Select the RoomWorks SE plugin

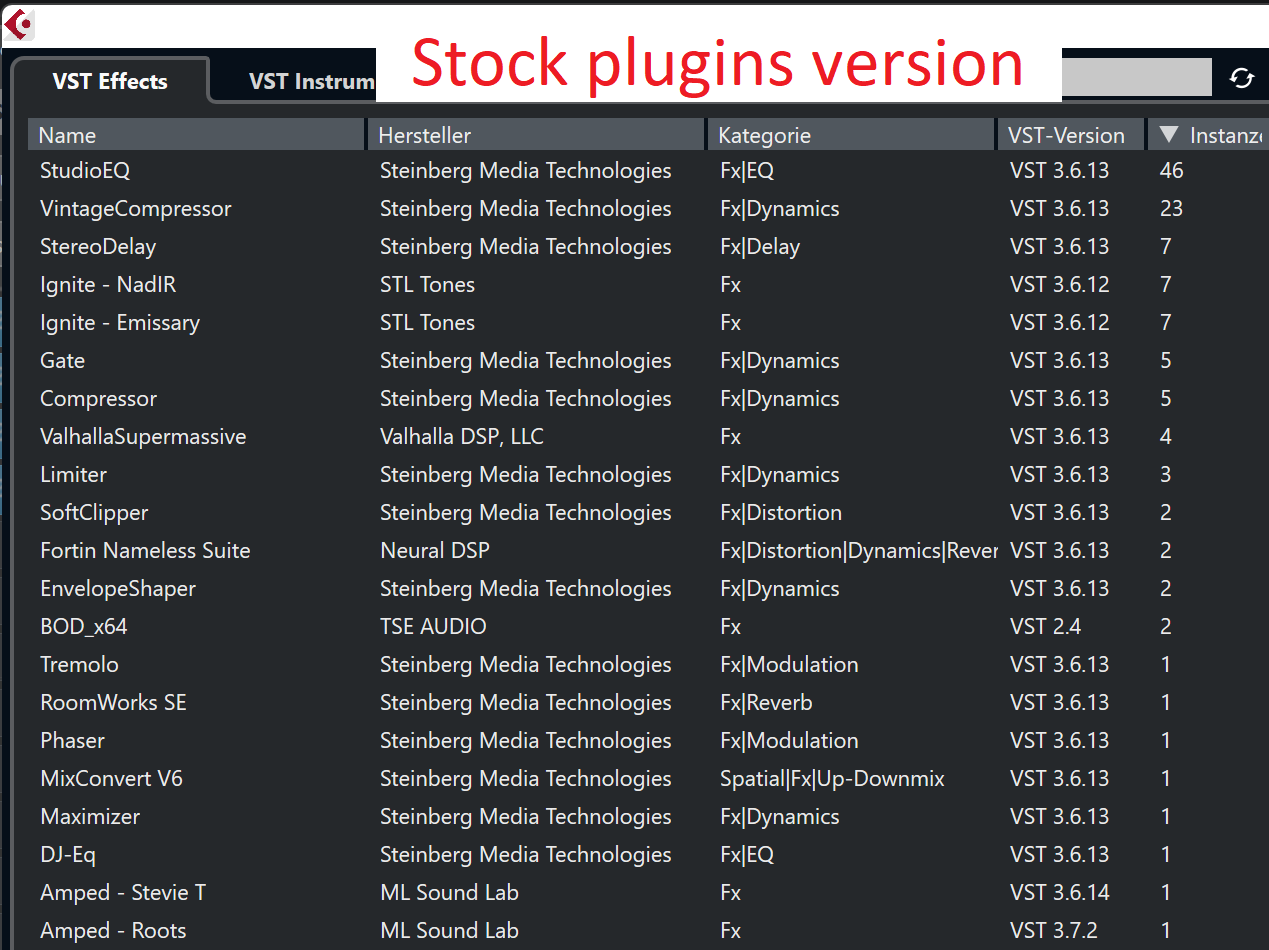[x=113, y=703]
